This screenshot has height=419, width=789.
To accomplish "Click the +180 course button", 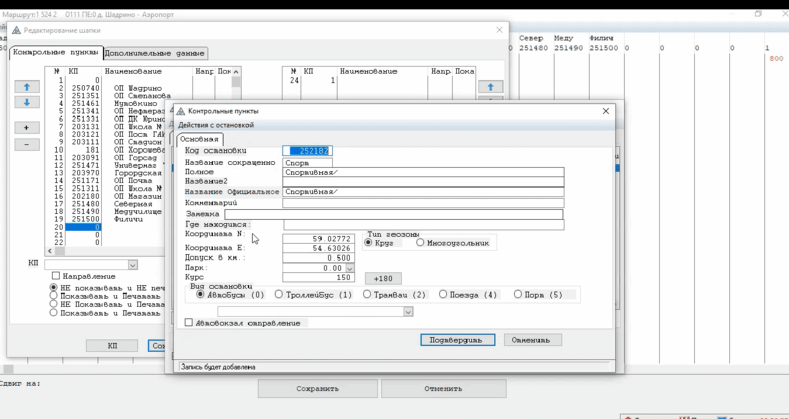I will point(383,278).
